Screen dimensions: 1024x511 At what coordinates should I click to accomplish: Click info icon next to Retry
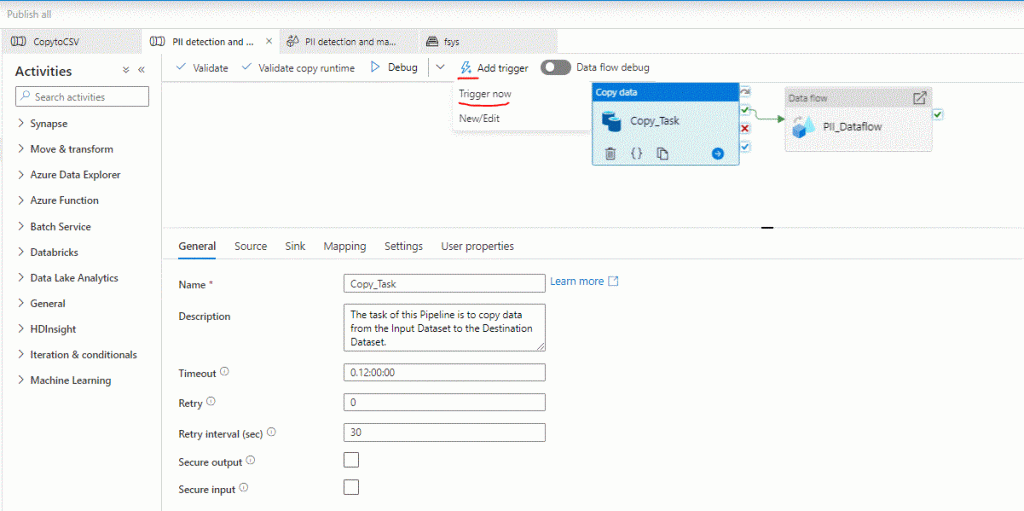coord(210,402)
